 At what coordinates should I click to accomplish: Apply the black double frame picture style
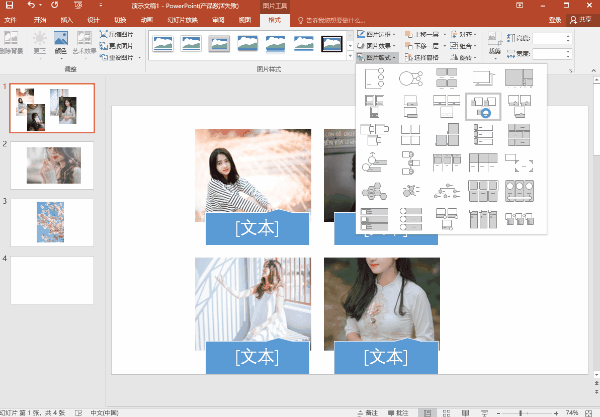coord(332,44)
